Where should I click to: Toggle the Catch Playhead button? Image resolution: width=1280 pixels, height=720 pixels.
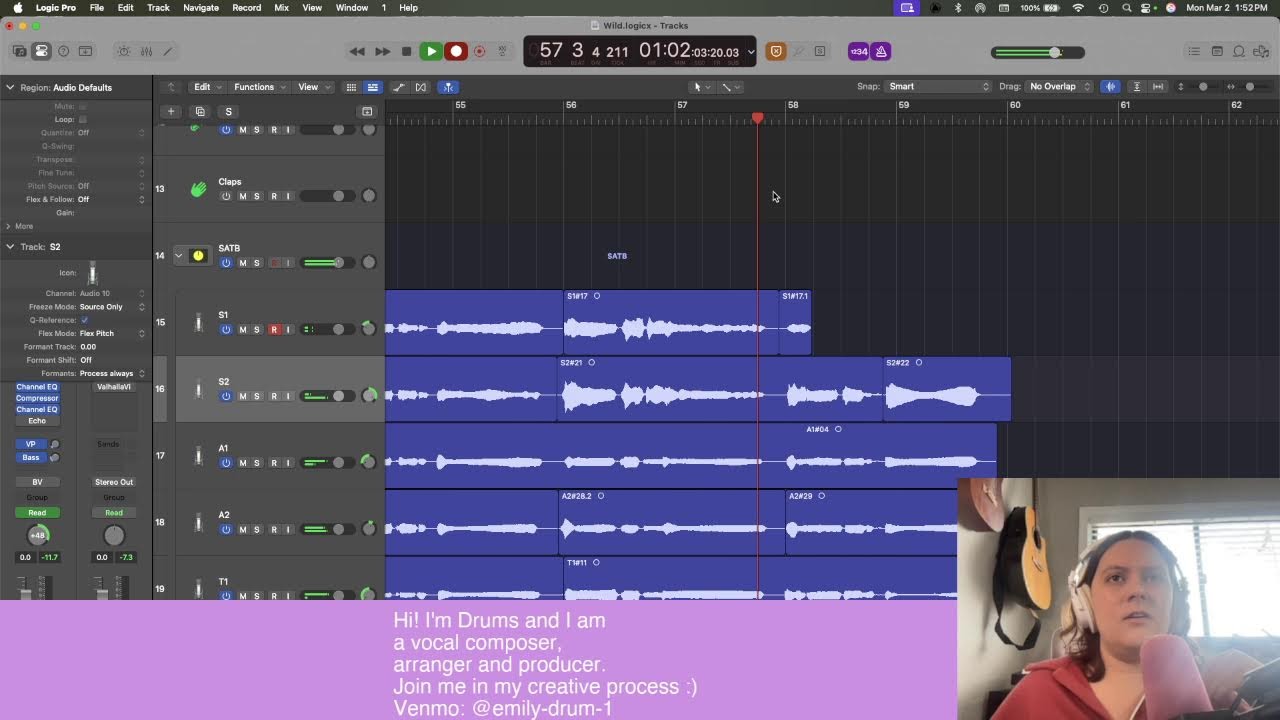click(x=448, y=87)
